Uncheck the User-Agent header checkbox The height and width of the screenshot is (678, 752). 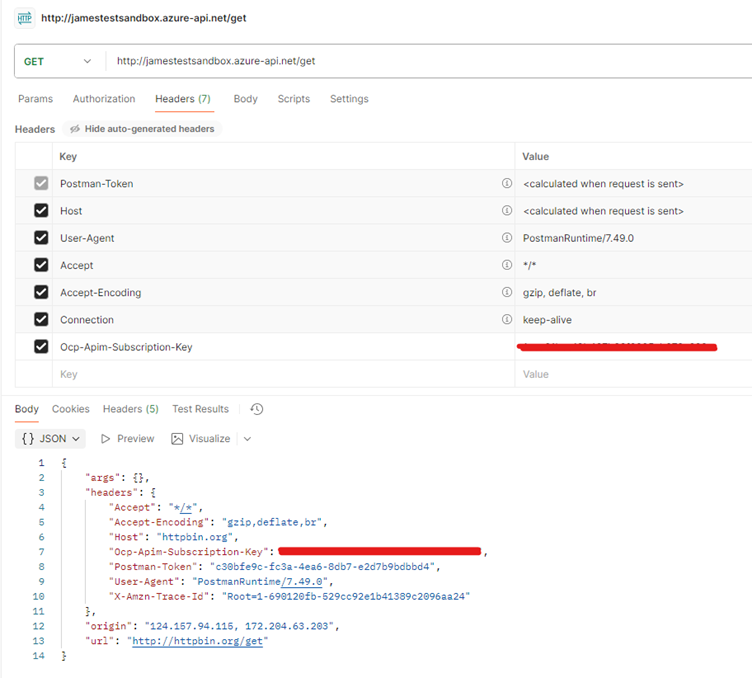tap(41, 238)
